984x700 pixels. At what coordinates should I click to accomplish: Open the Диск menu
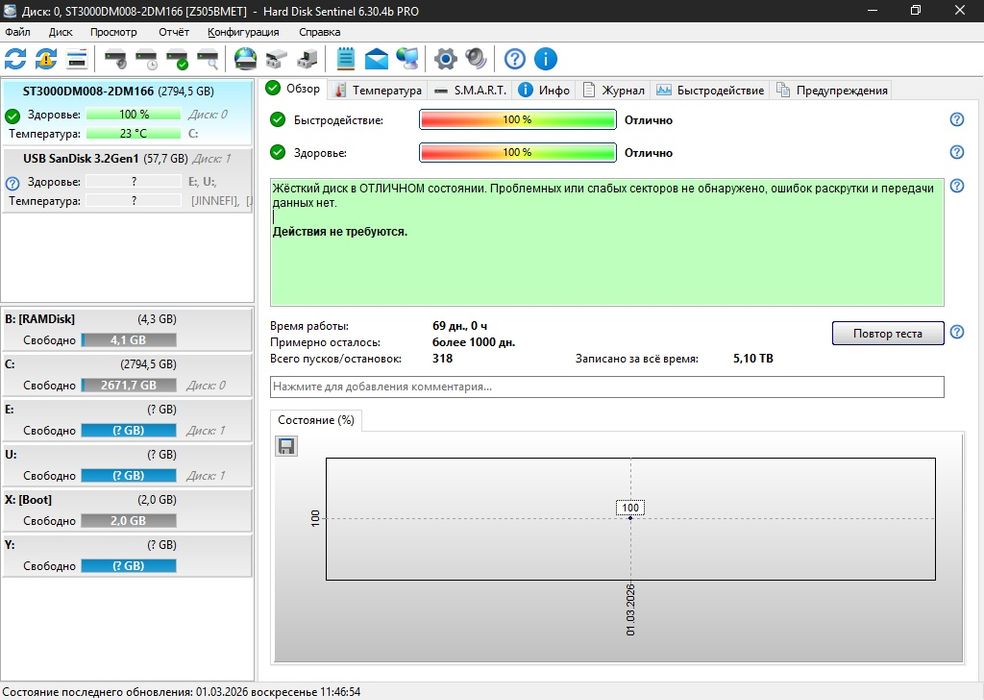tap(60, 32)
